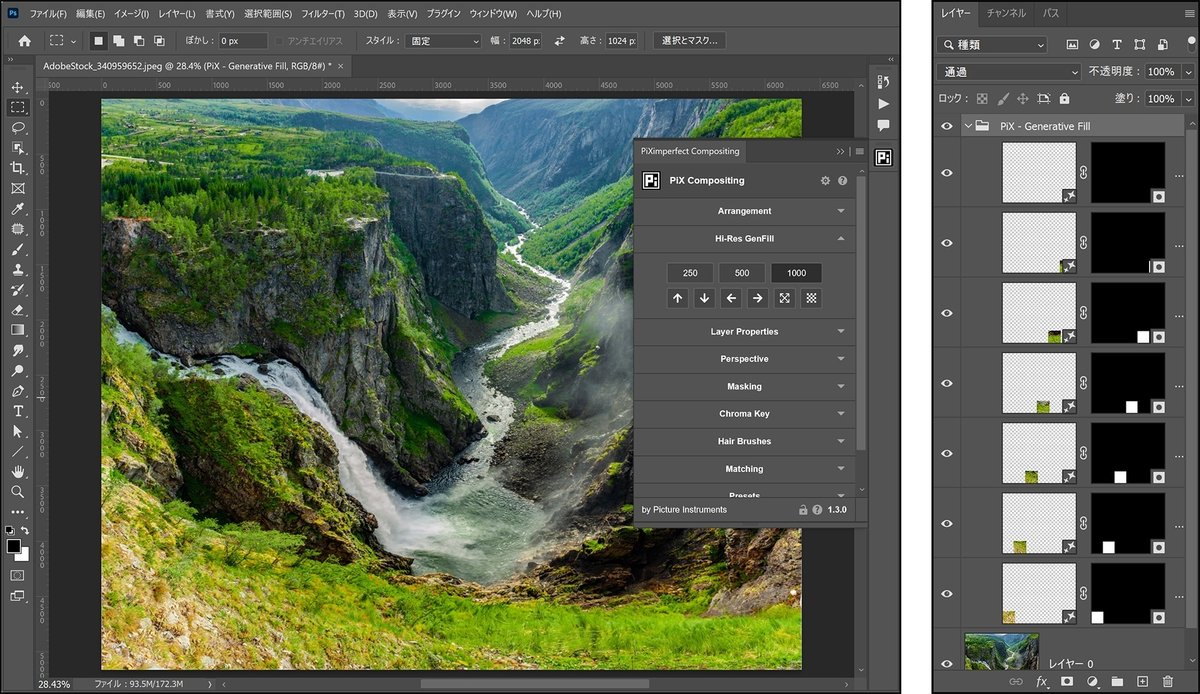Toggle the layer filter on/off switch
This screenshot has width=1200, height=694.
pos(1190,43)
